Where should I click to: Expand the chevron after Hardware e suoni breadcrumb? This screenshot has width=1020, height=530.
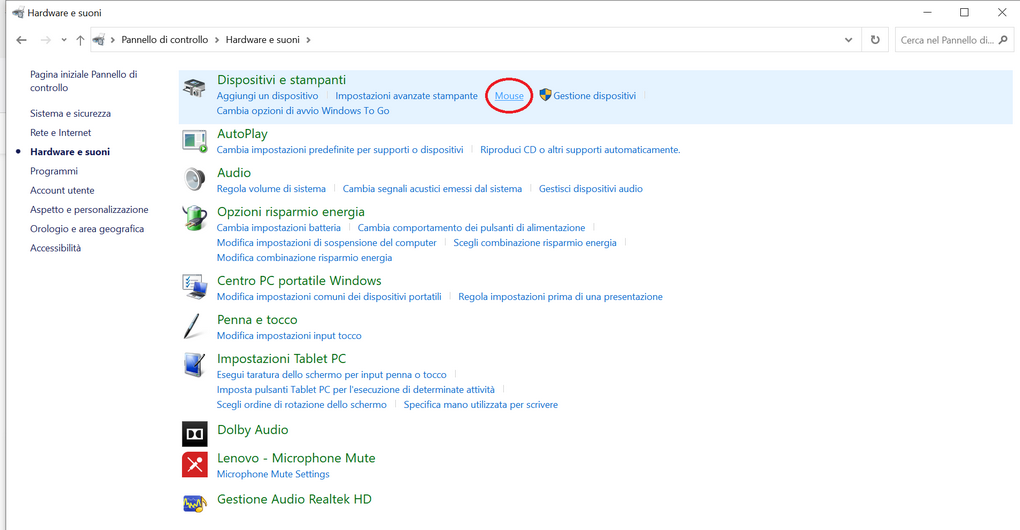[x=308, y=40]
